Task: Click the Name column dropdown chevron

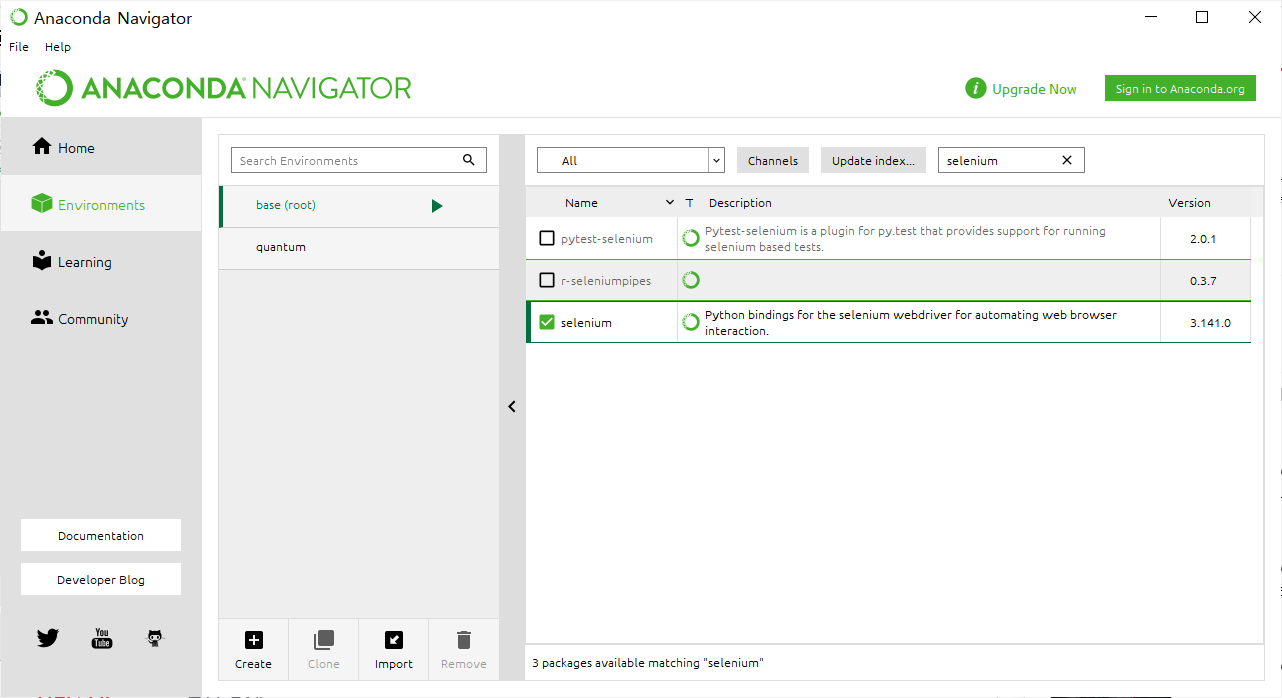Action: (670, 203)
